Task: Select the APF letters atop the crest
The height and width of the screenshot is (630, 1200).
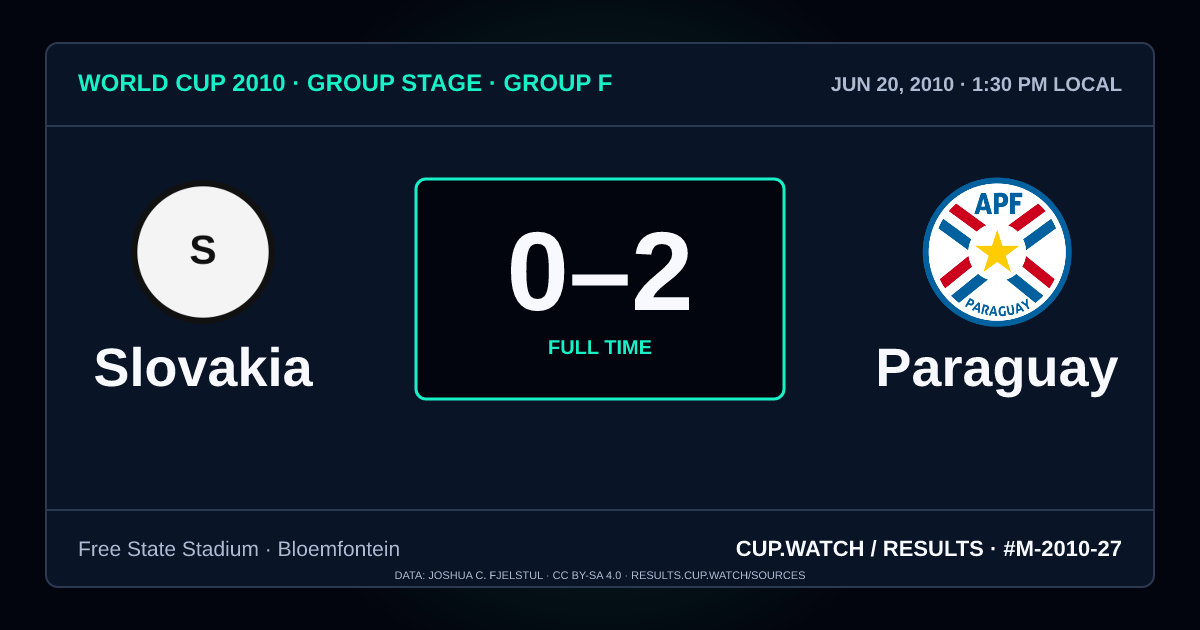Action: click(998, 204)
